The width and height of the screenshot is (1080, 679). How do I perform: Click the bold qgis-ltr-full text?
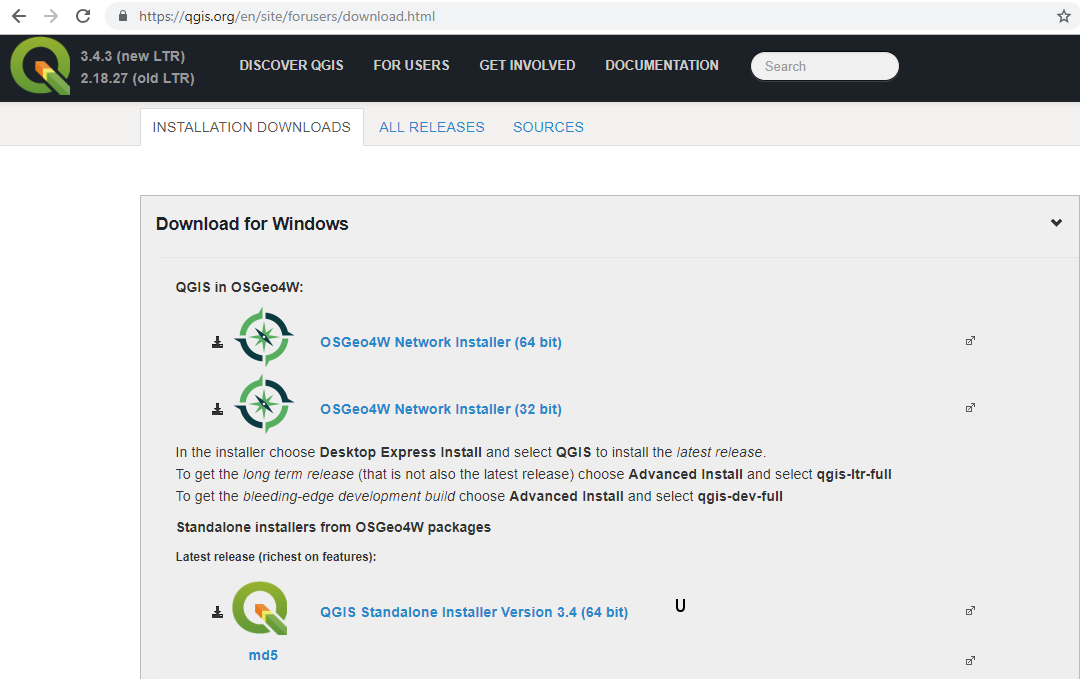click(854, 474)
